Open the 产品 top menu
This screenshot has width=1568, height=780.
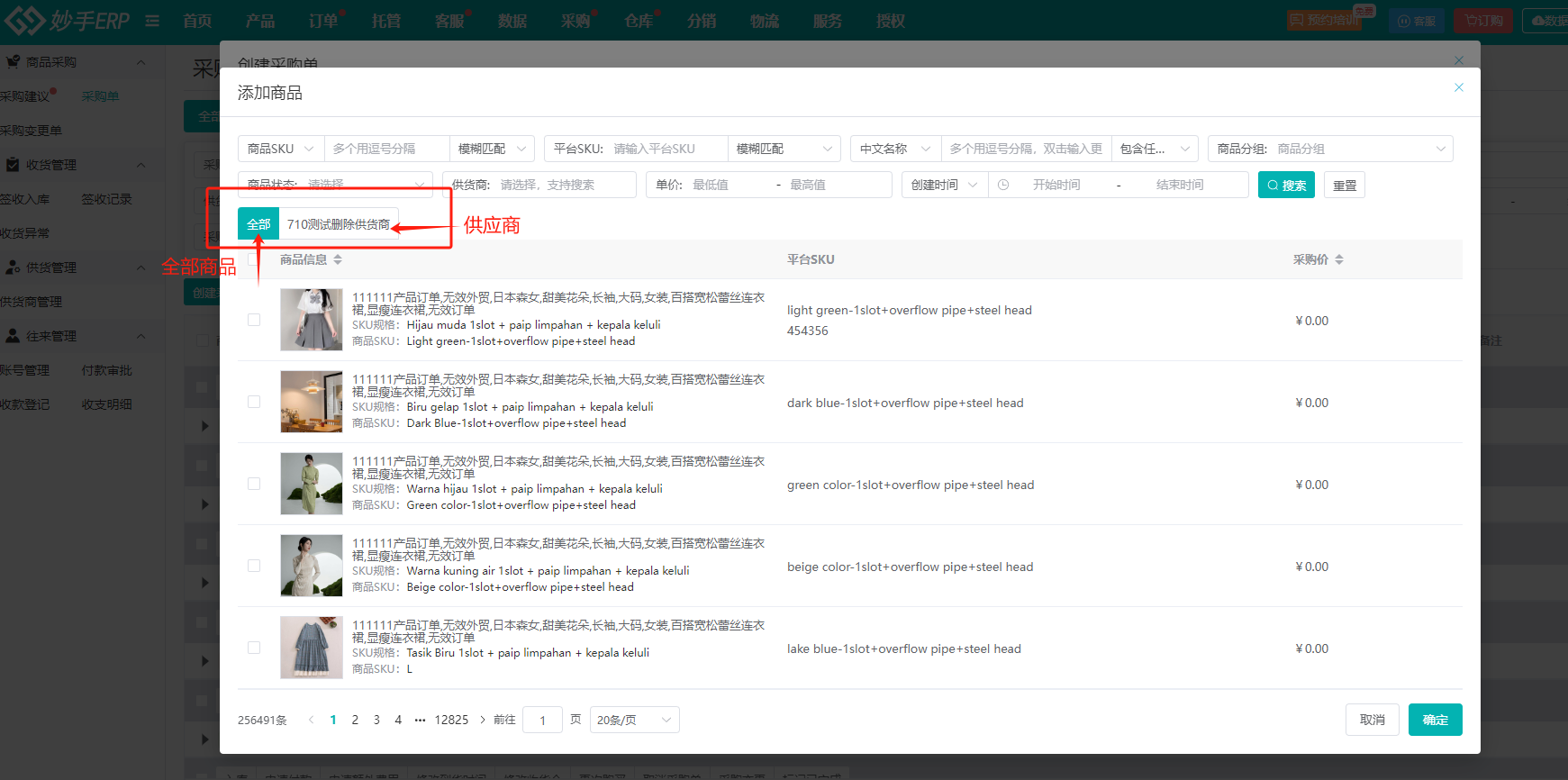(260, 21)
